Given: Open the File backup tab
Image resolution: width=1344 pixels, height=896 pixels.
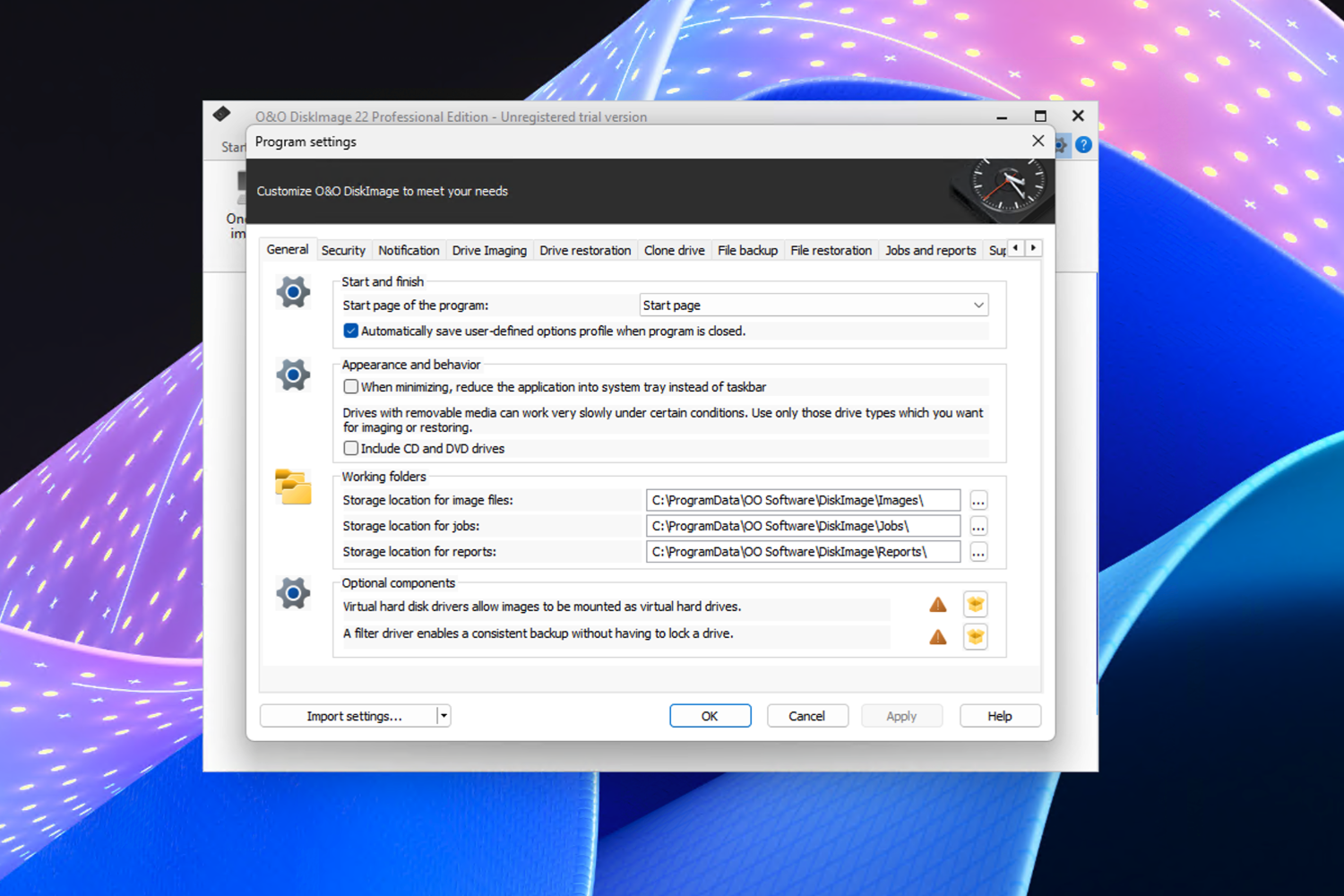Looking at the screenshot, I should (747, 251).
